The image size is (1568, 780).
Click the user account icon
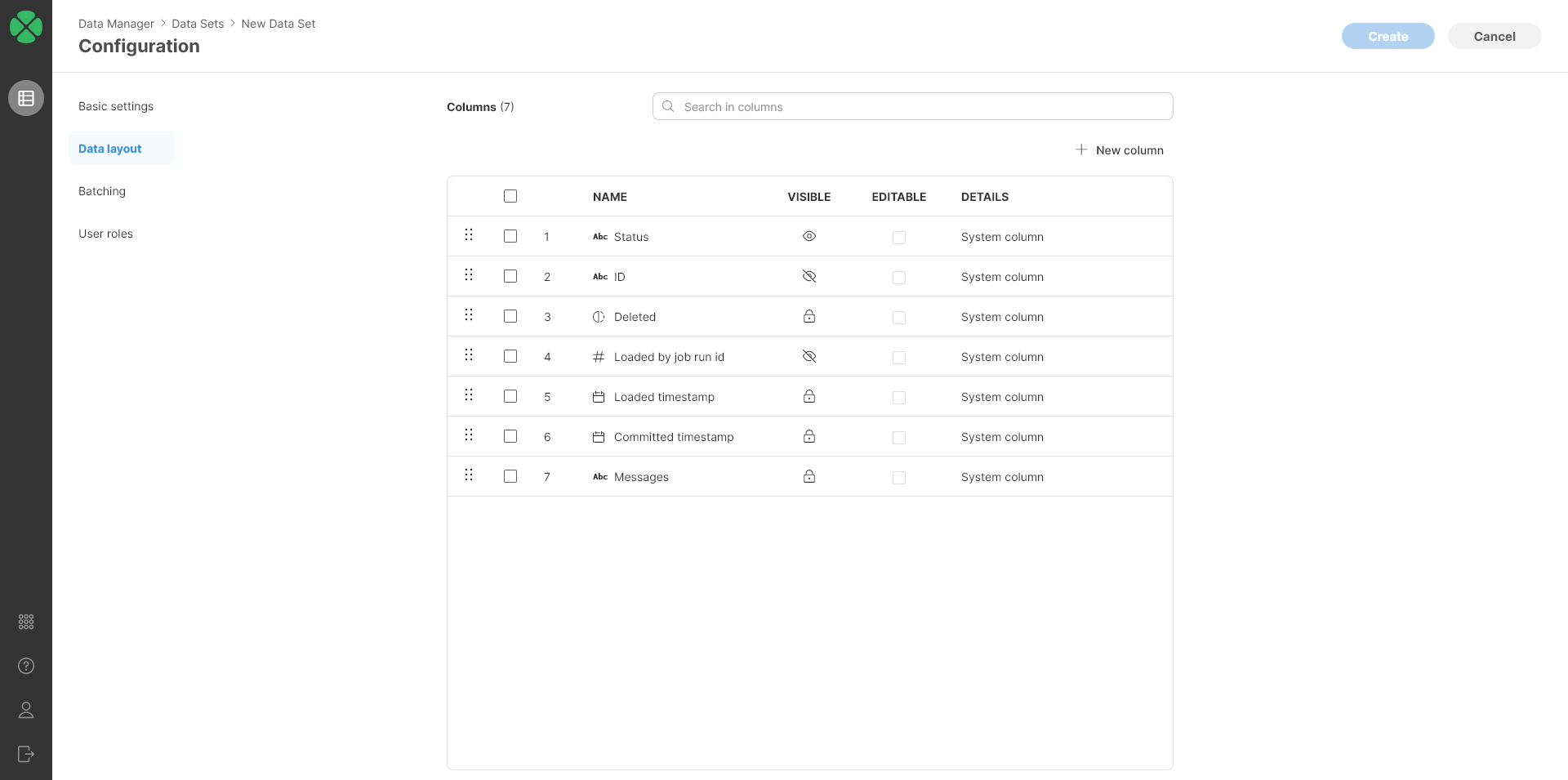coord(26,710)
